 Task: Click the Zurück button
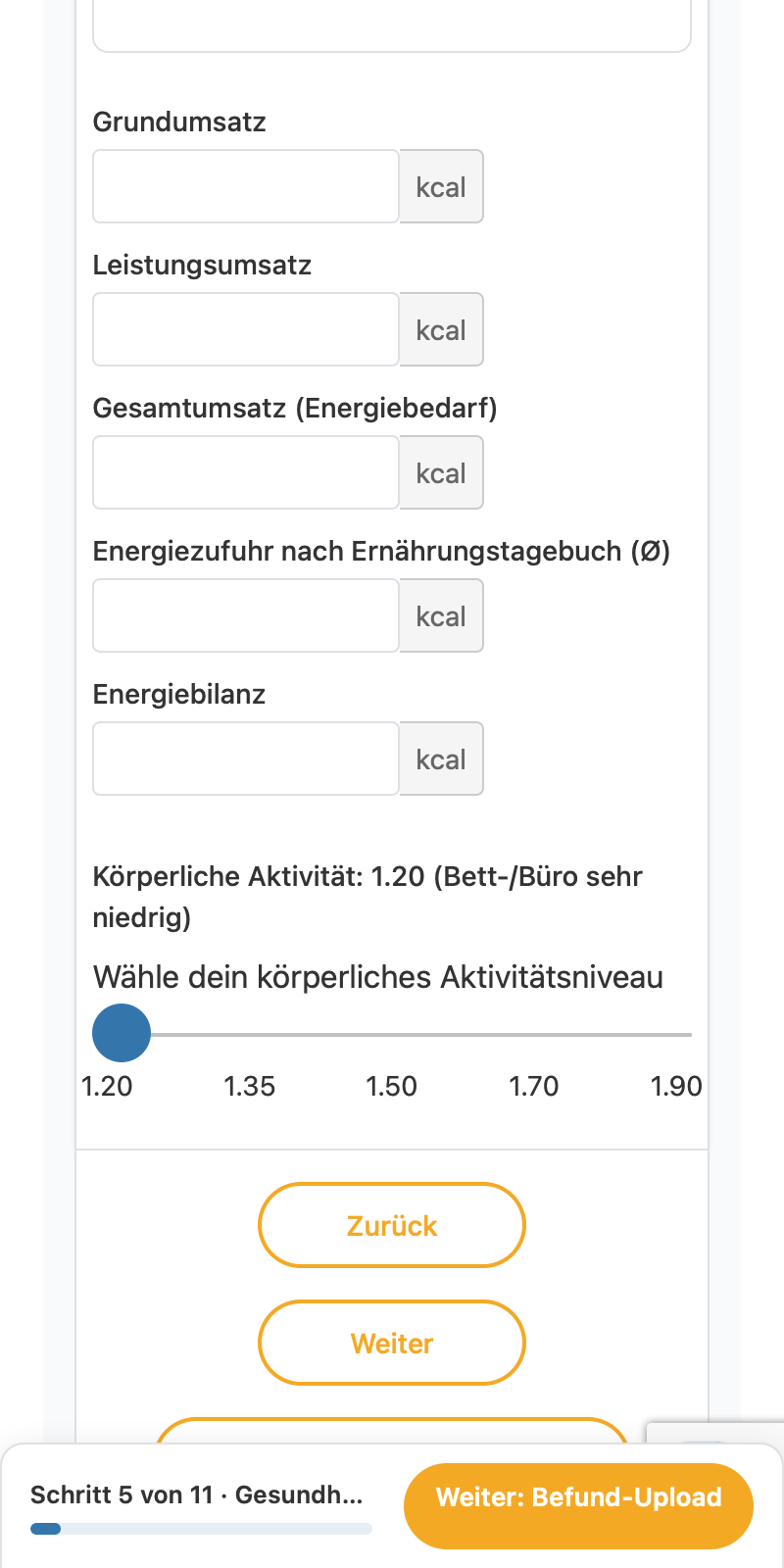(x=392, y=1225)
